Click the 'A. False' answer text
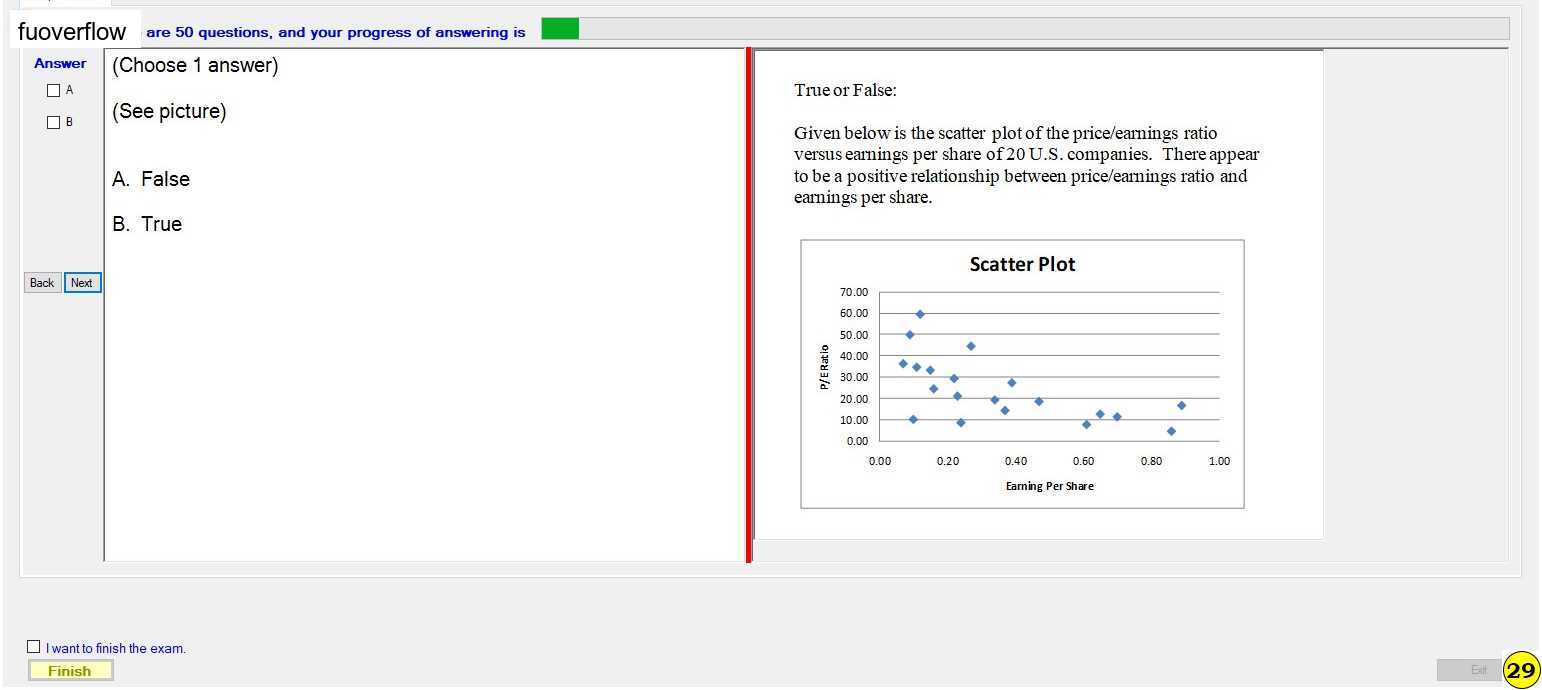The height and width of the screenshot is (690, 1542). [x=151, y=179]
